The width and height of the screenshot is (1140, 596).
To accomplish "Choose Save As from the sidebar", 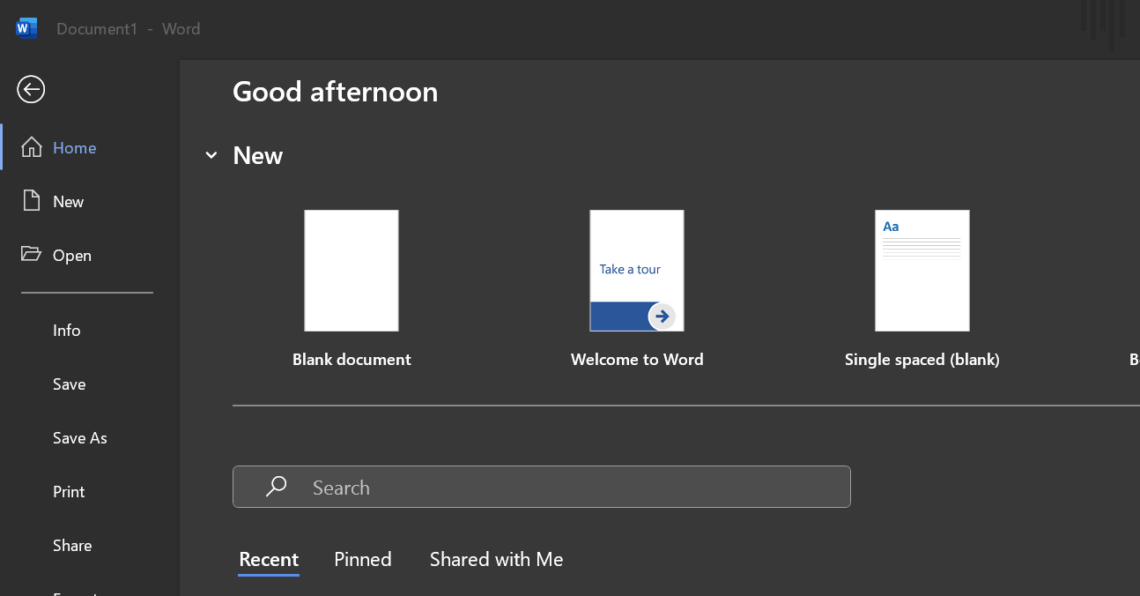I will tap(80, 437).
